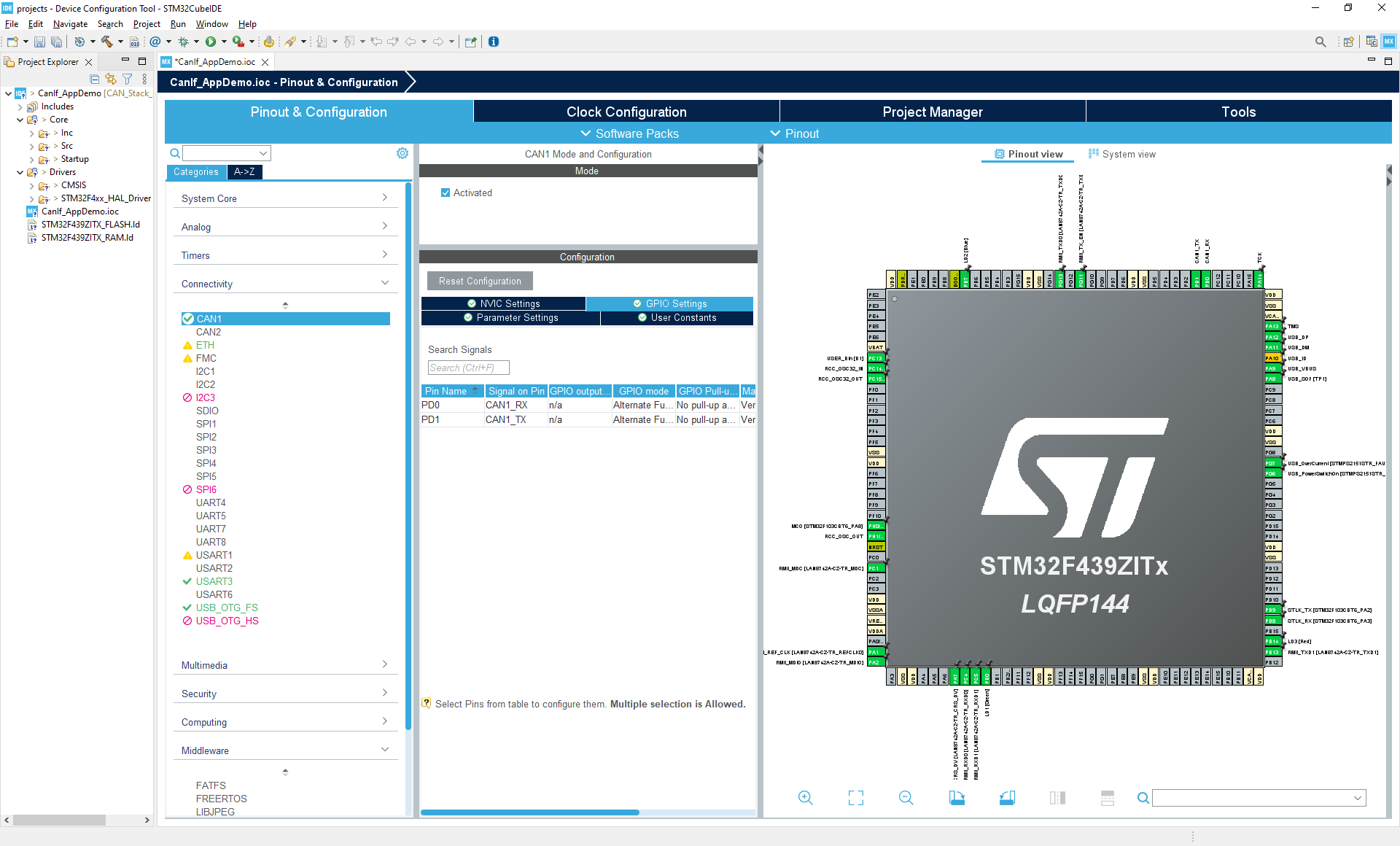Open the Parameter Settings tab
The height and width of the screenshot is (846, 1400).
(510, 318)
